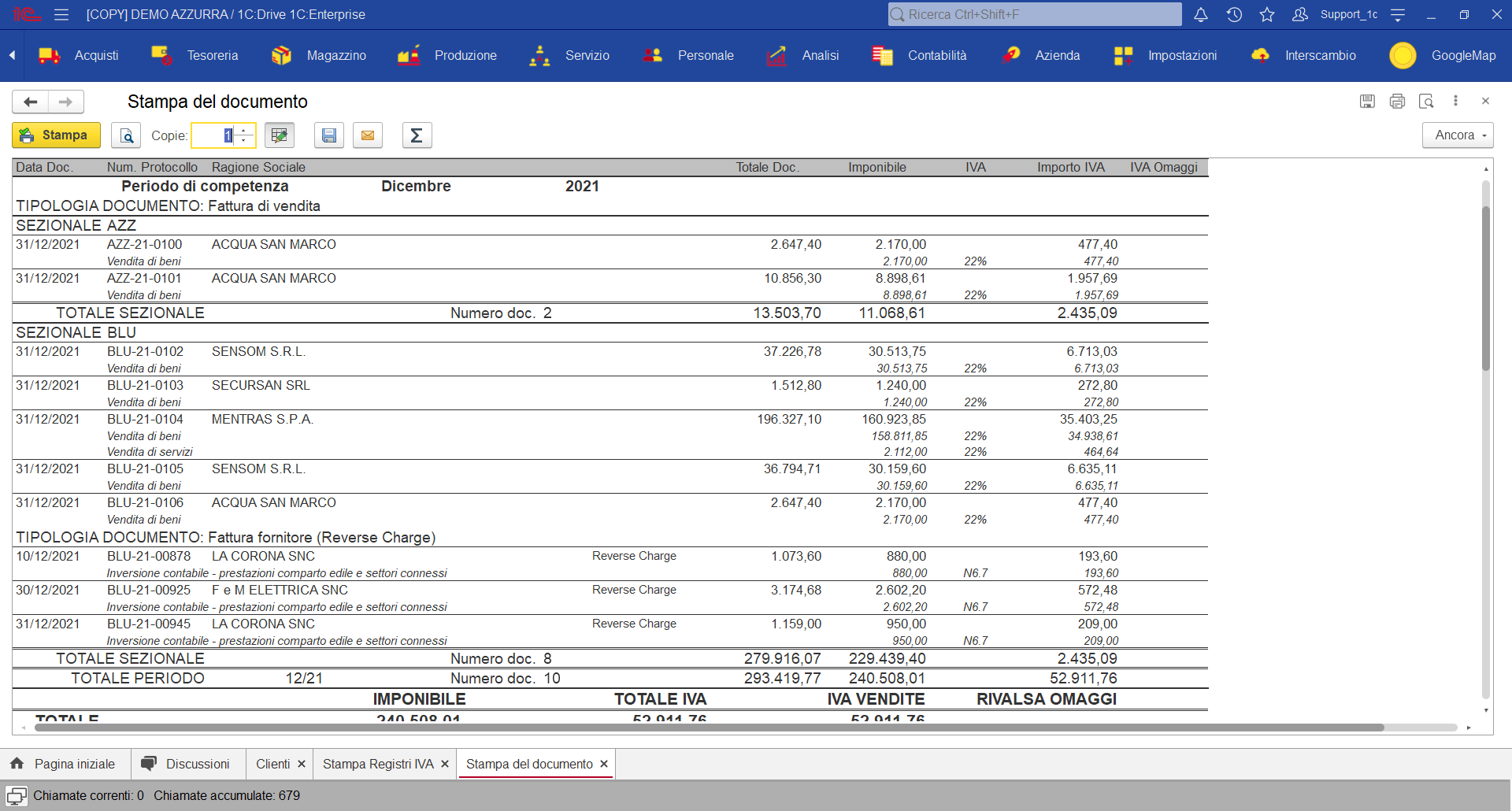This screenshot has height=811, width=1512.
Task: Go back with the left arrow button
Action: (x=30, y=102)
